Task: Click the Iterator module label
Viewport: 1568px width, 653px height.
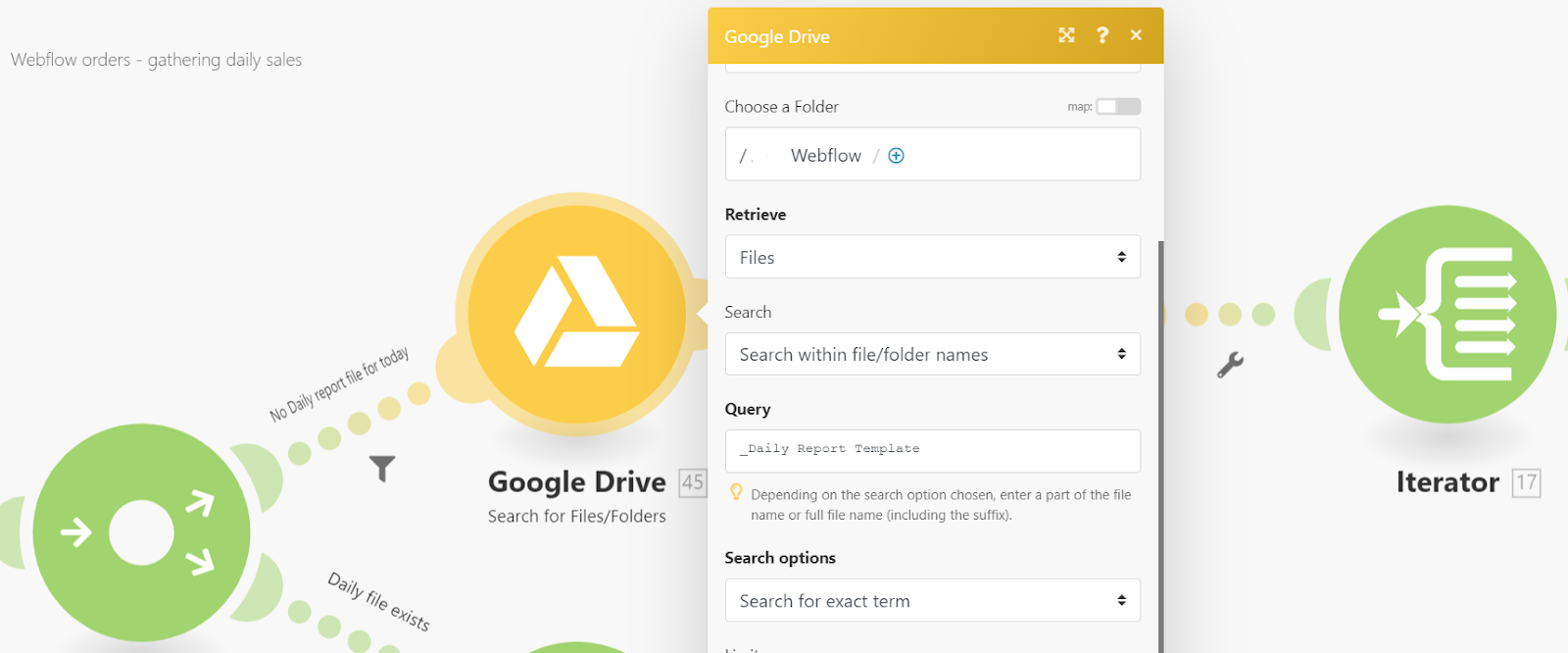Action: 1447,482
